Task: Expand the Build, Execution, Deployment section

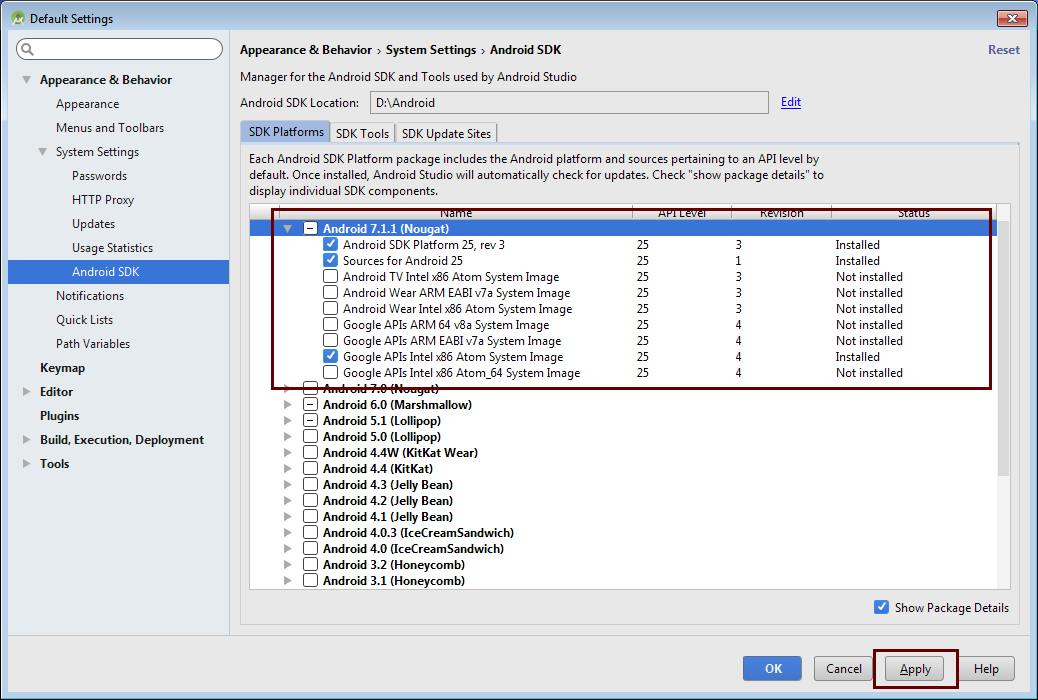Action: click(x=27, y=440)
